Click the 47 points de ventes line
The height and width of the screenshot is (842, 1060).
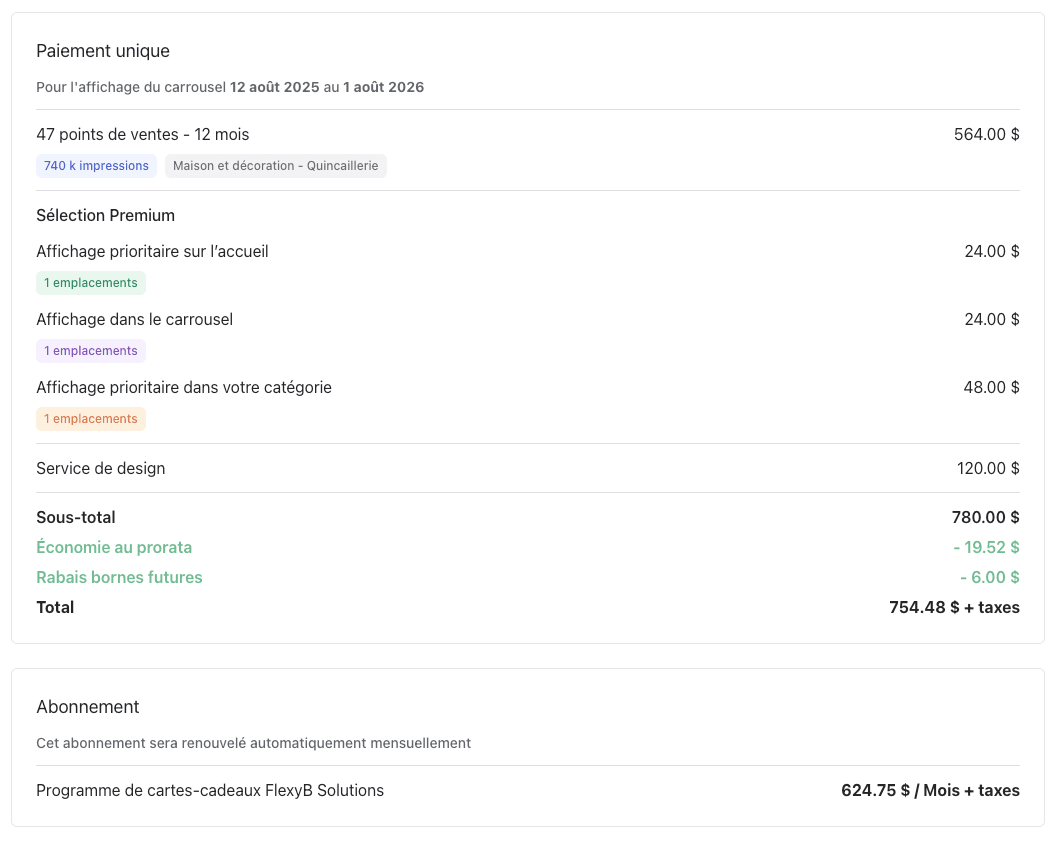143,134
